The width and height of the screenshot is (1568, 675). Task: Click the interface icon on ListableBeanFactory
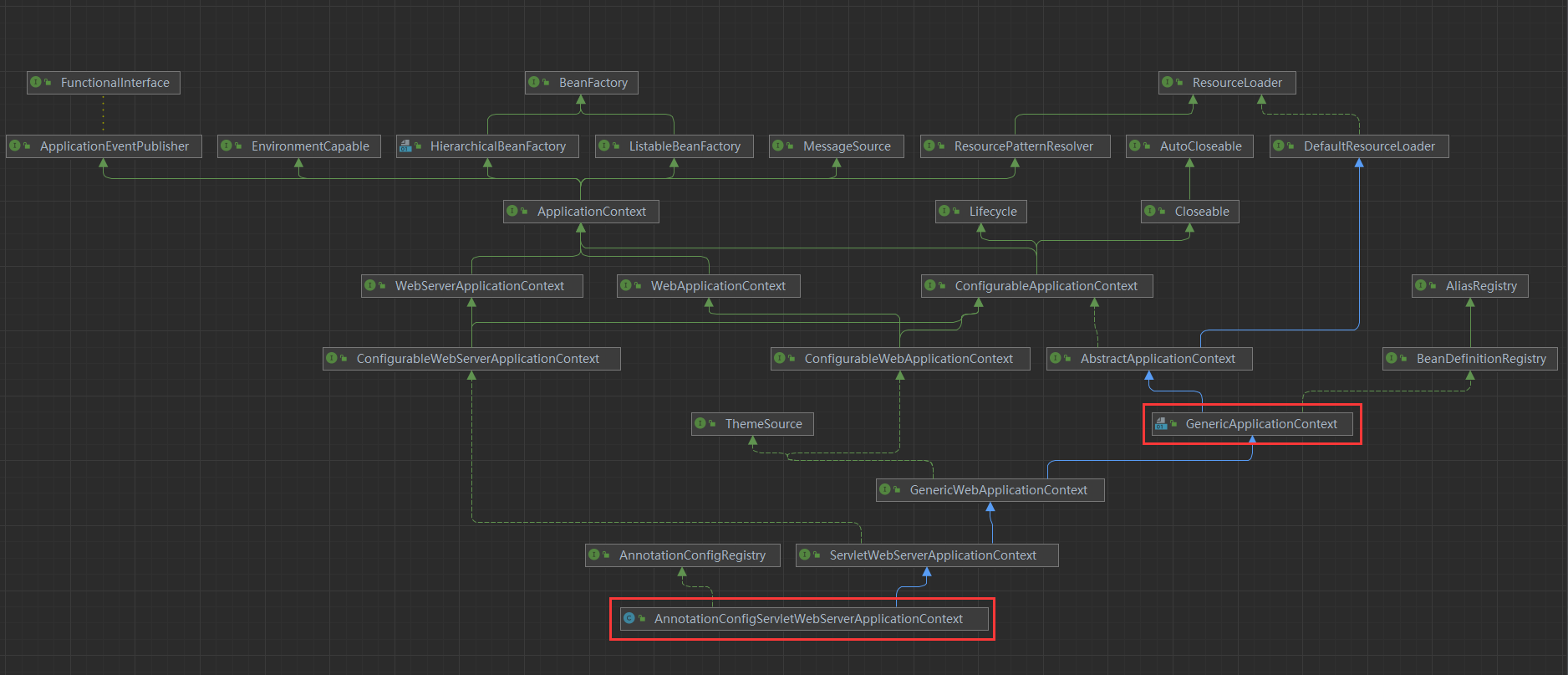point(604,146)
